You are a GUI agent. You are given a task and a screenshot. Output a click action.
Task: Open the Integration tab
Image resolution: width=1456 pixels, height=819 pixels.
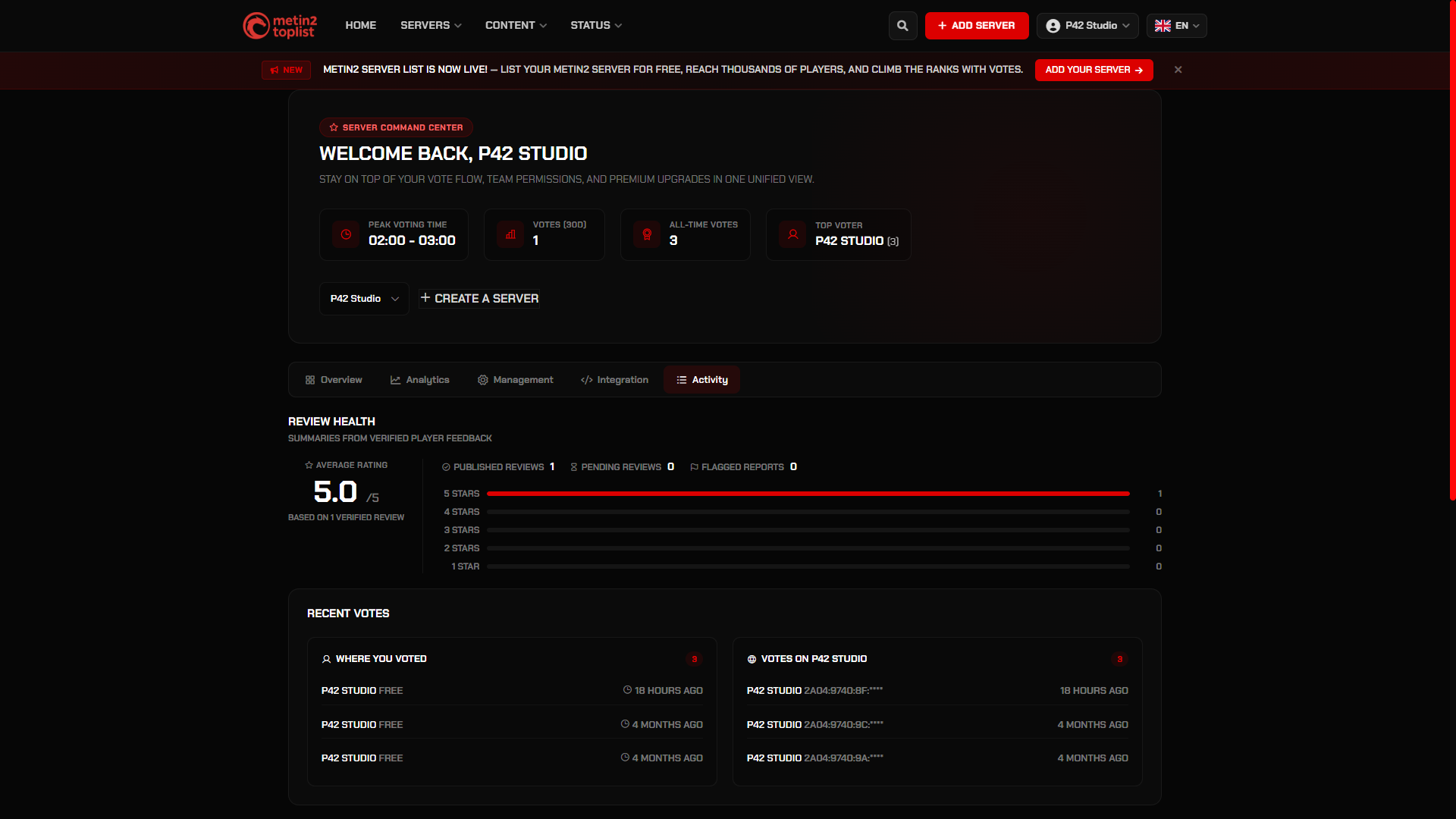coord(614,380)
